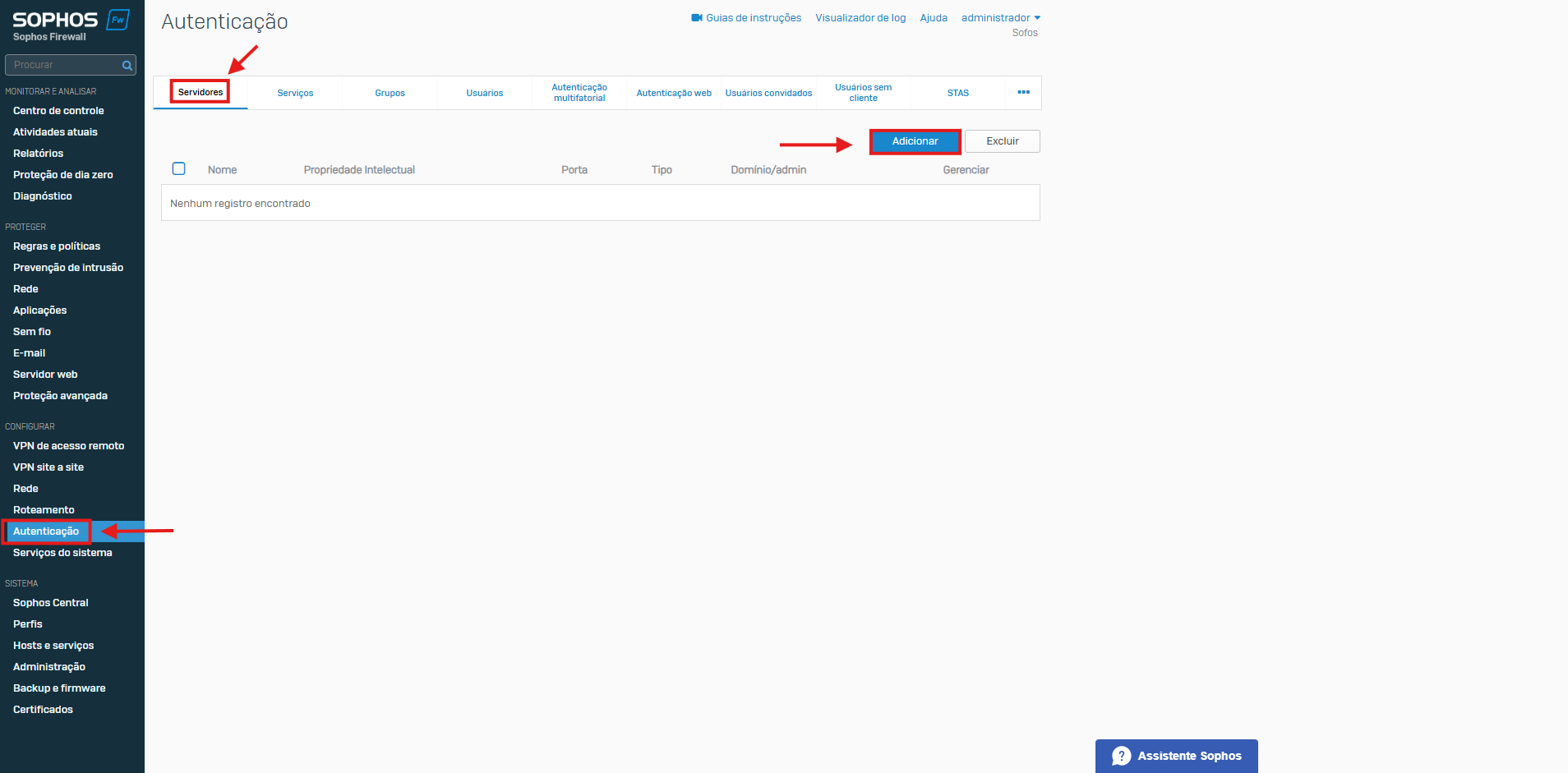
Task: Click the Nome column header
Action: tap(222, 169)
